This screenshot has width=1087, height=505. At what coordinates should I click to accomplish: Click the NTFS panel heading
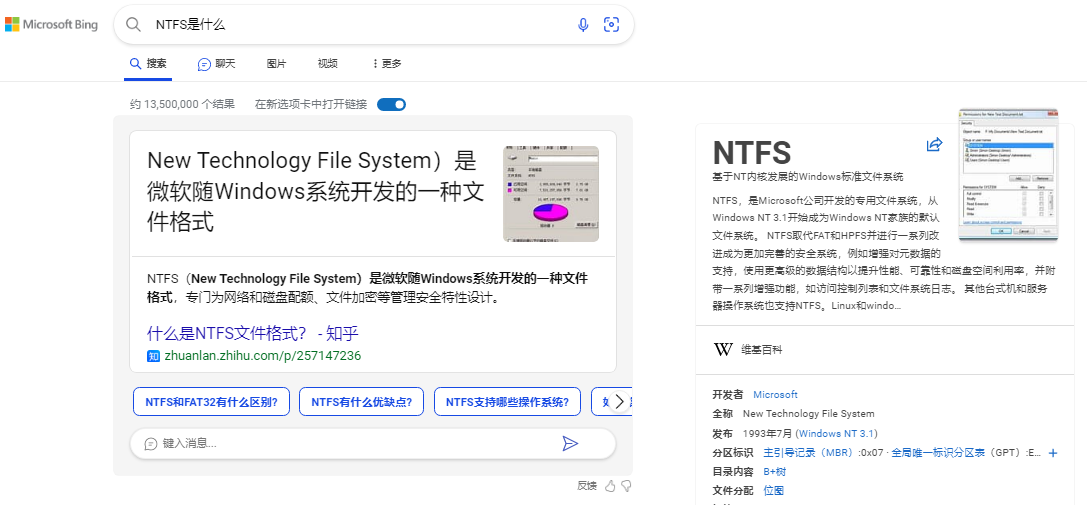tap(751, 152)
